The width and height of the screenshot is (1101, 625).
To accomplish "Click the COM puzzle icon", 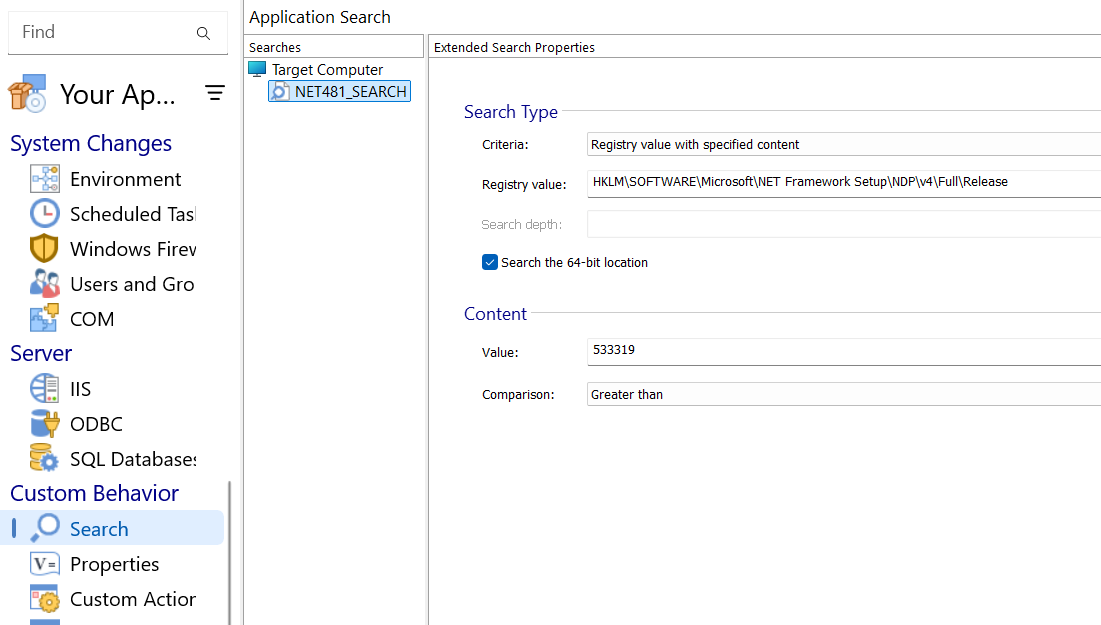I will [45, 319].
